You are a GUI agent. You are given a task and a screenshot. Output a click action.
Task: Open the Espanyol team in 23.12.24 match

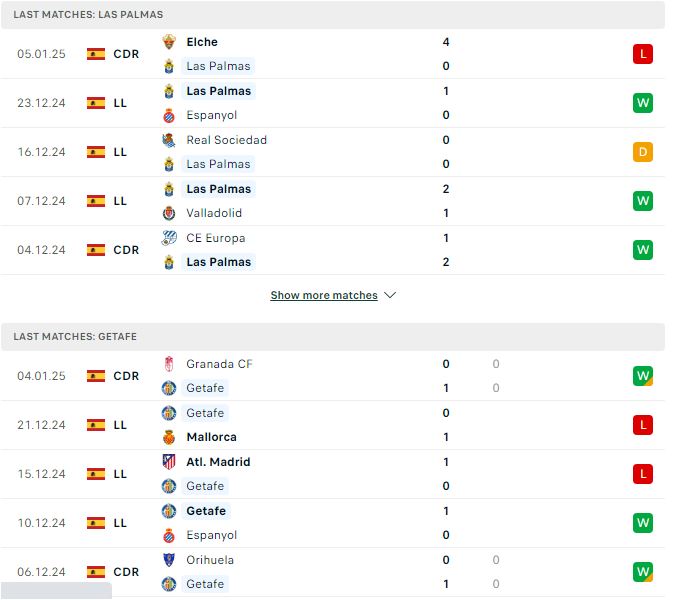pyautogui.click(x=211, y=115)
